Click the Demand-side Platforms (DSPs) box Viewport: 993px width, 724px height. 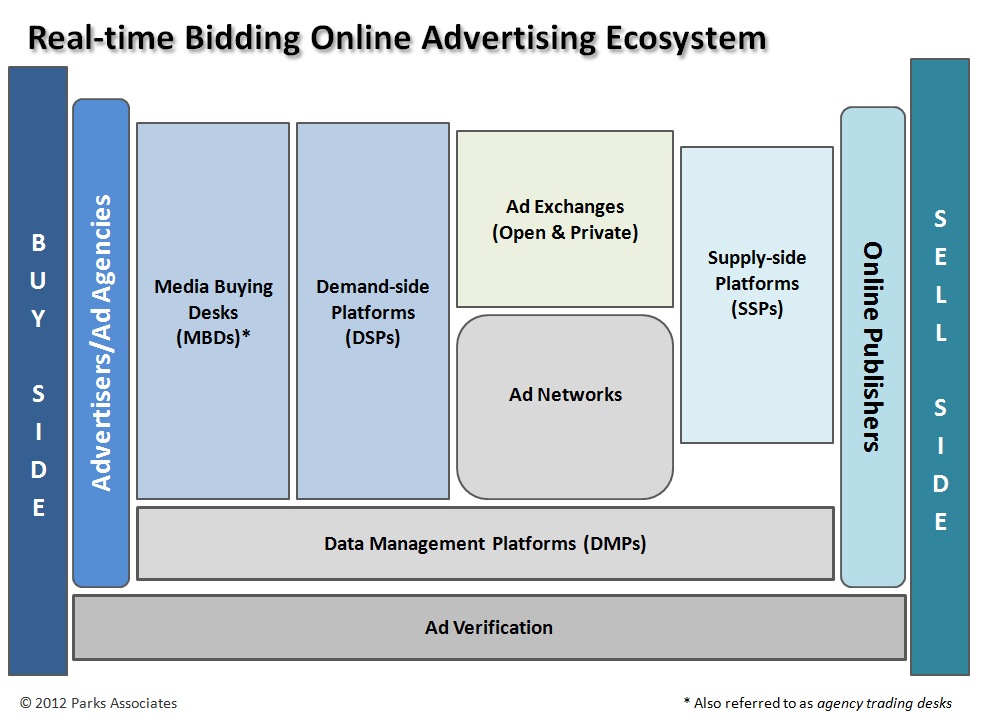pos(373,311)
